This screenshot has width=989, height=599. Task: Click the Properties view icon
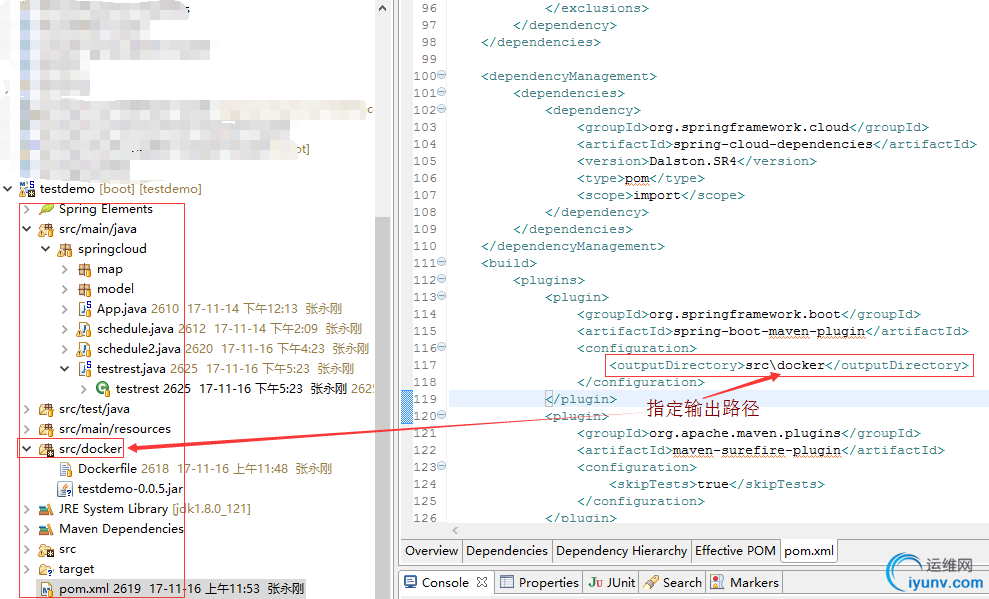507,582
